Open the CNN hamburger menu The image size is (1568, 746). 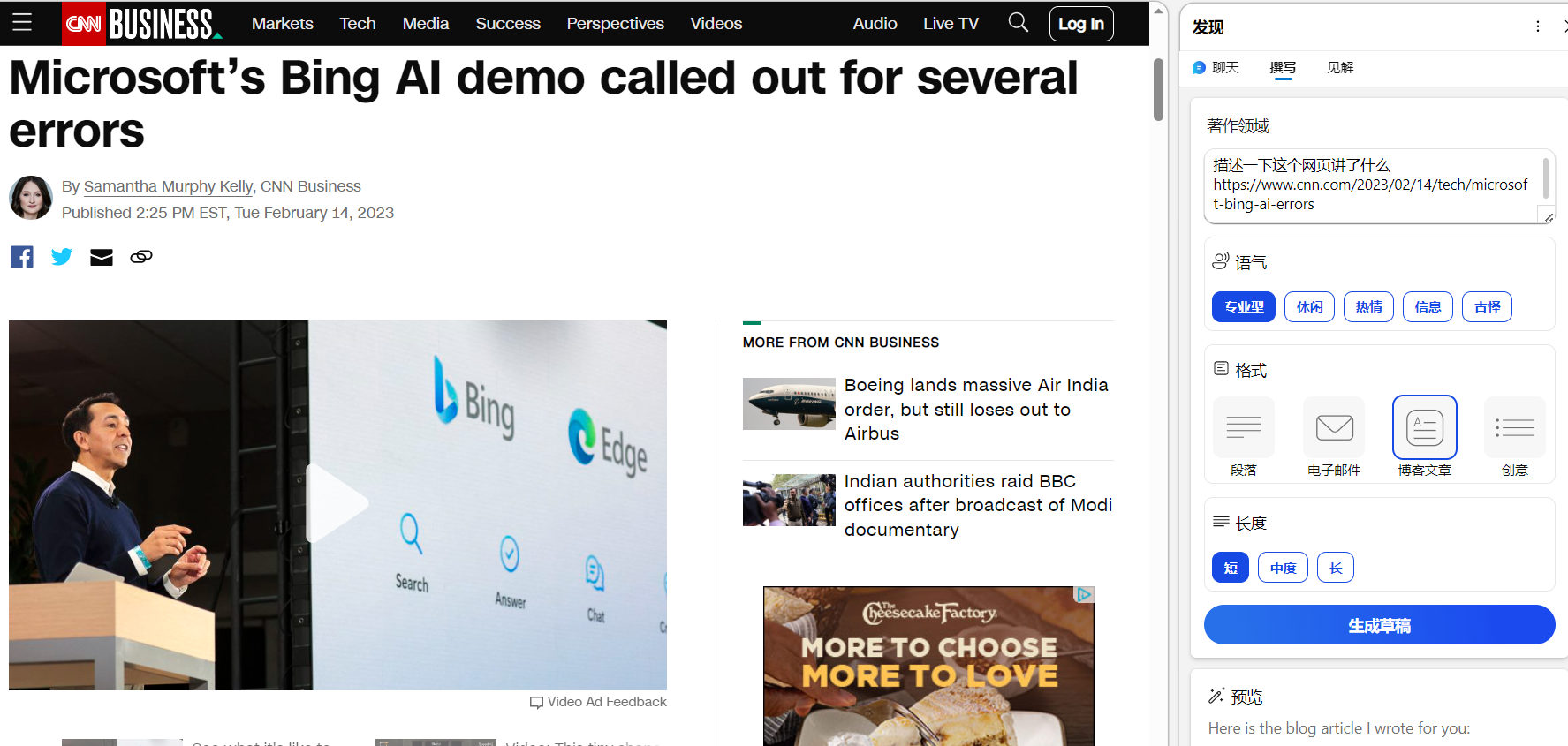pos(22,23)
